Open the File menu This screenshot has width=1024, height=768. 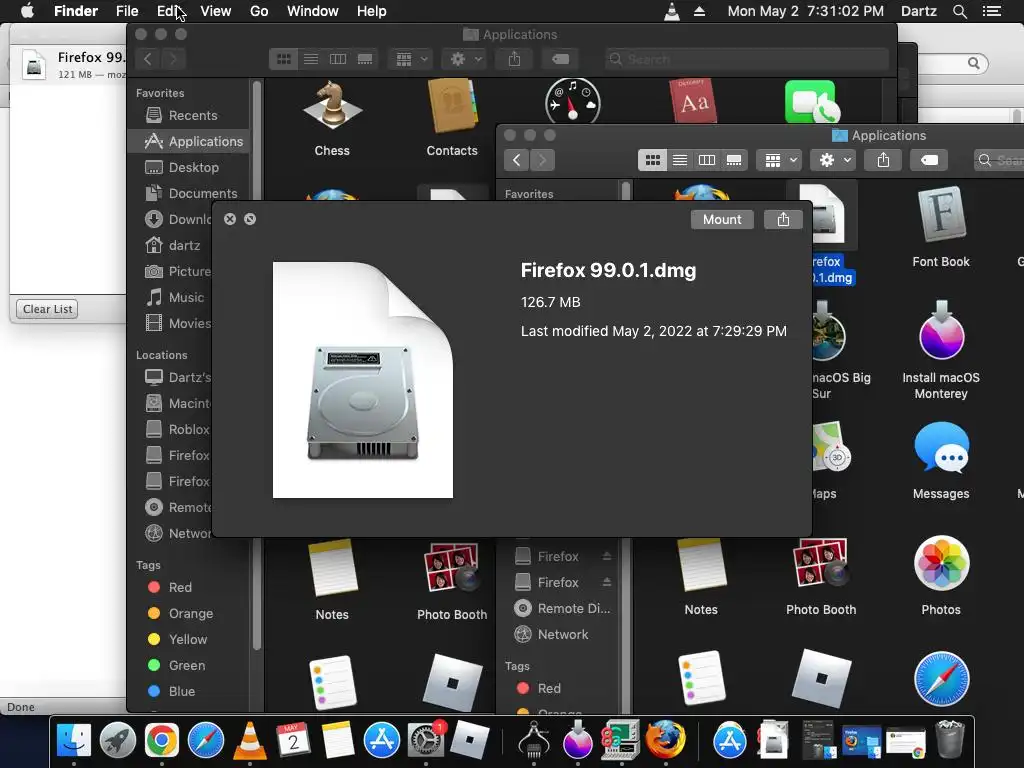[x=127, y=11]
